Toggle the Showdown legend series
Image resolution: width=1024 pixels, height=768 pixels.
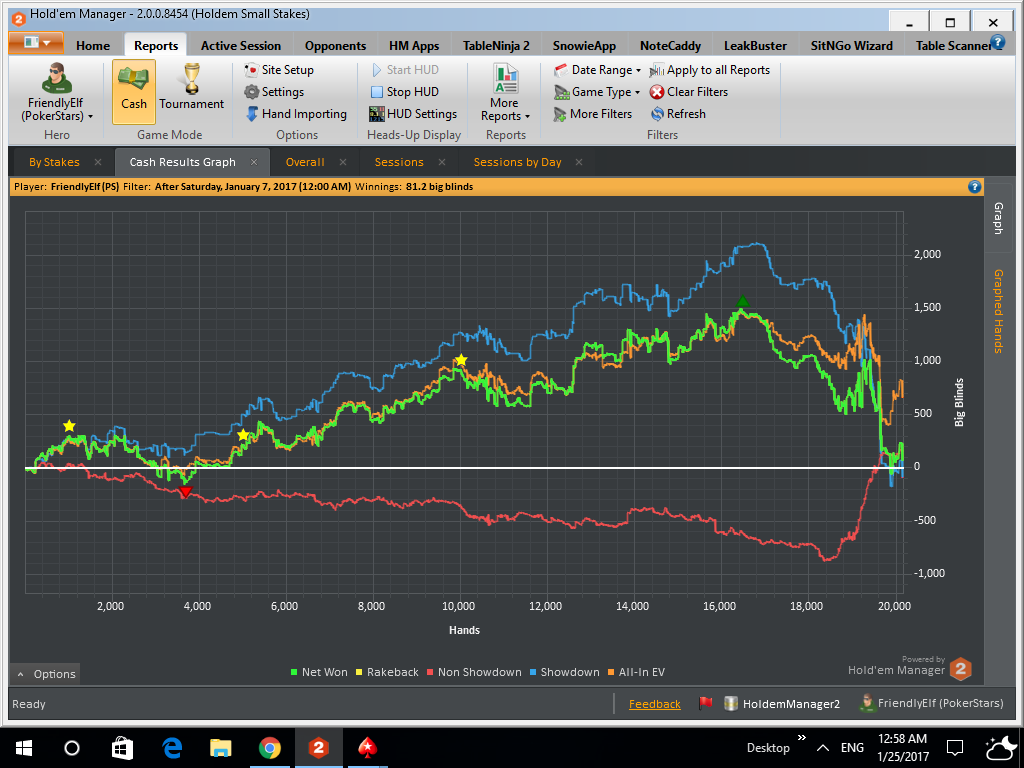(564, 672)
